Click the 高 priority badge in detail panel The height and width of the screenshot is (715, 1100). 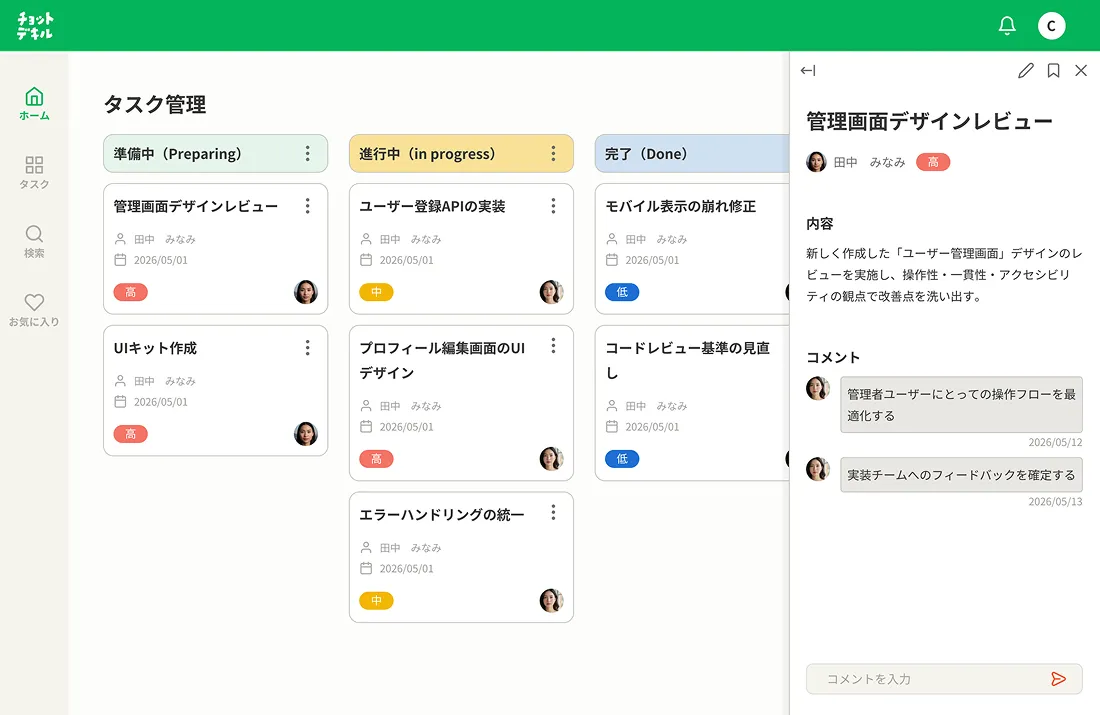[932, 162]
